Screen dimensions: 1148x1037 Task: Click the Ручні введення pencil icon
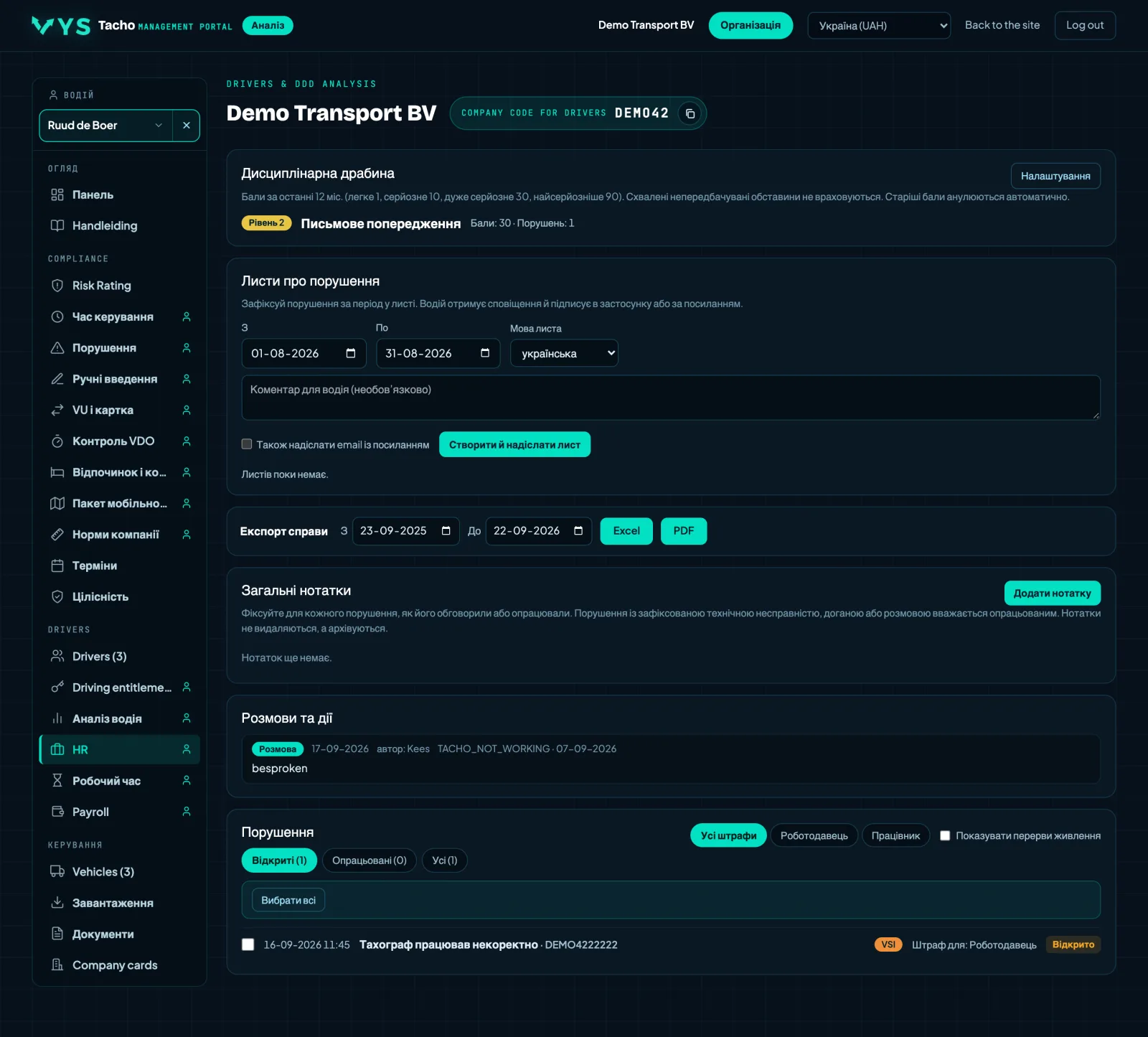click(57, 379)
